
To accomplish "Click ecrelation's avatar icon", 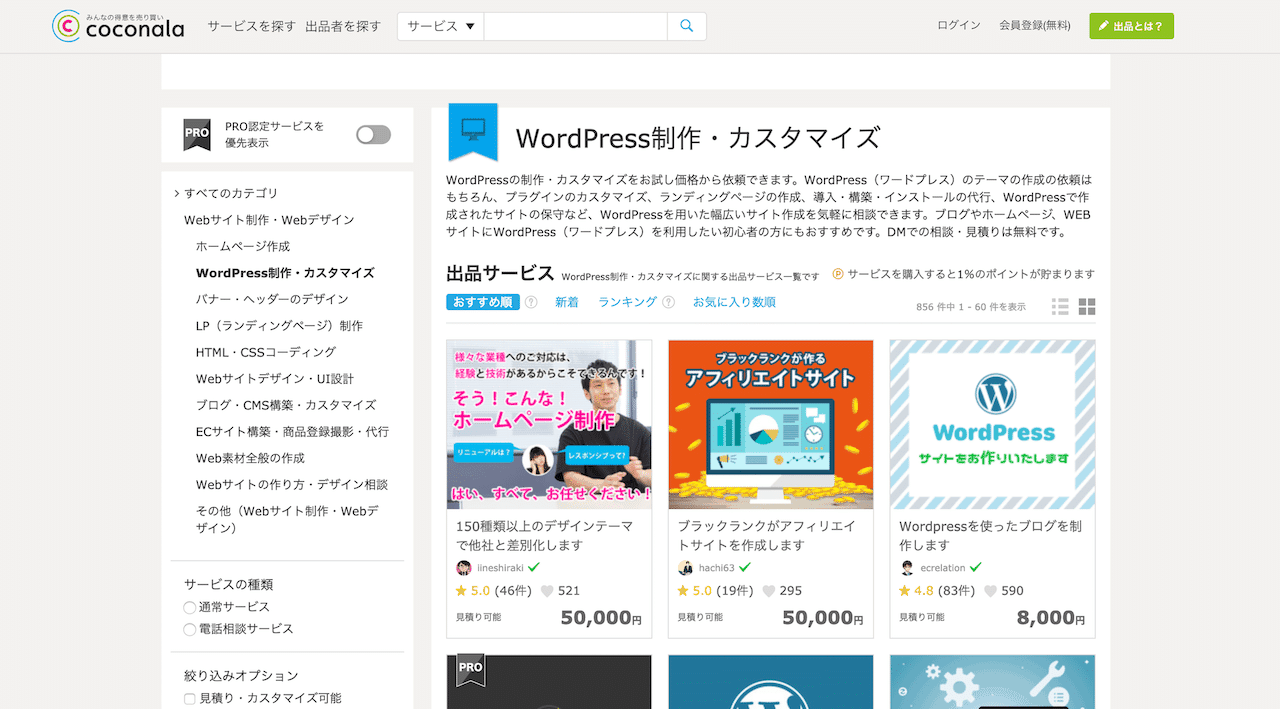I will coord(907,568).
